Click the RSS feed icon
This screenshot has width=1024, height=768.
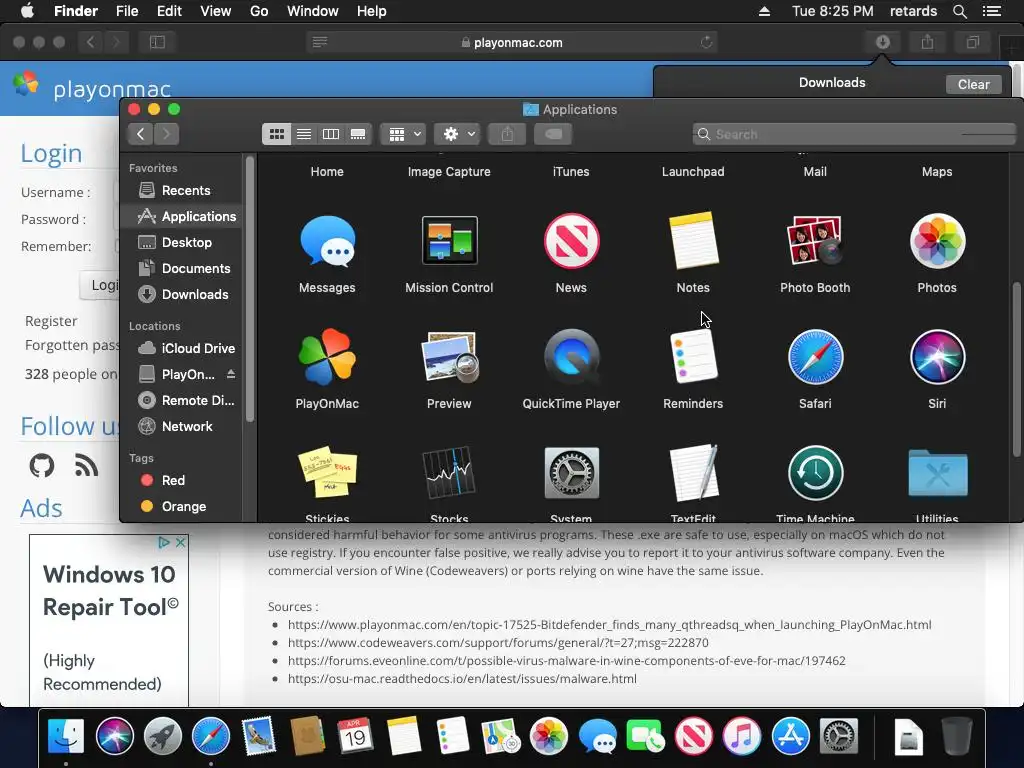pyautogui.click(x=86, y=466)
